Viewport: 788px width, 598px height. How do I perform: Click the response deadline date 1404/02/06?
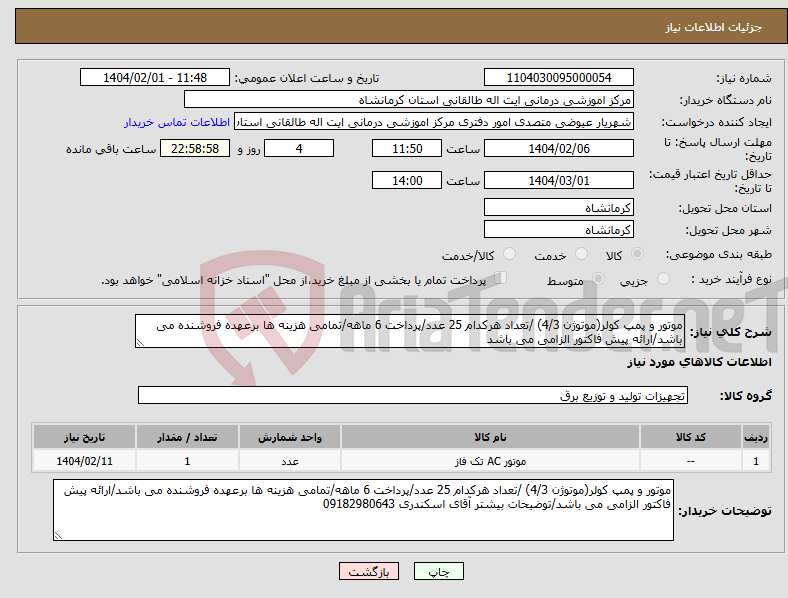pyautogui.click(x=559, y=148)
